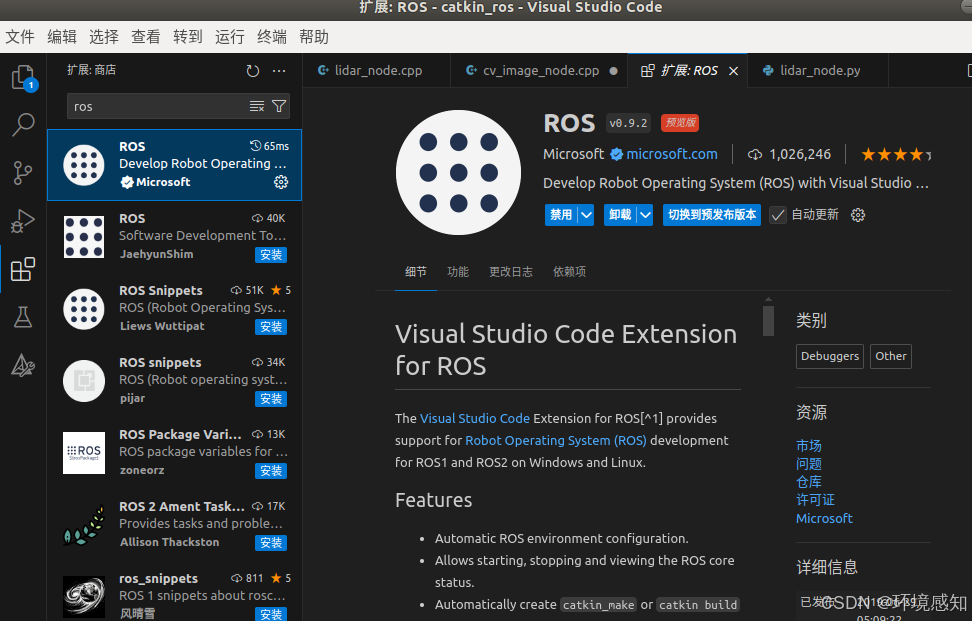Open the gear menu of Microsoft ROS extension
The height and width of the screenshot is (621, 972).
point(281,182)
